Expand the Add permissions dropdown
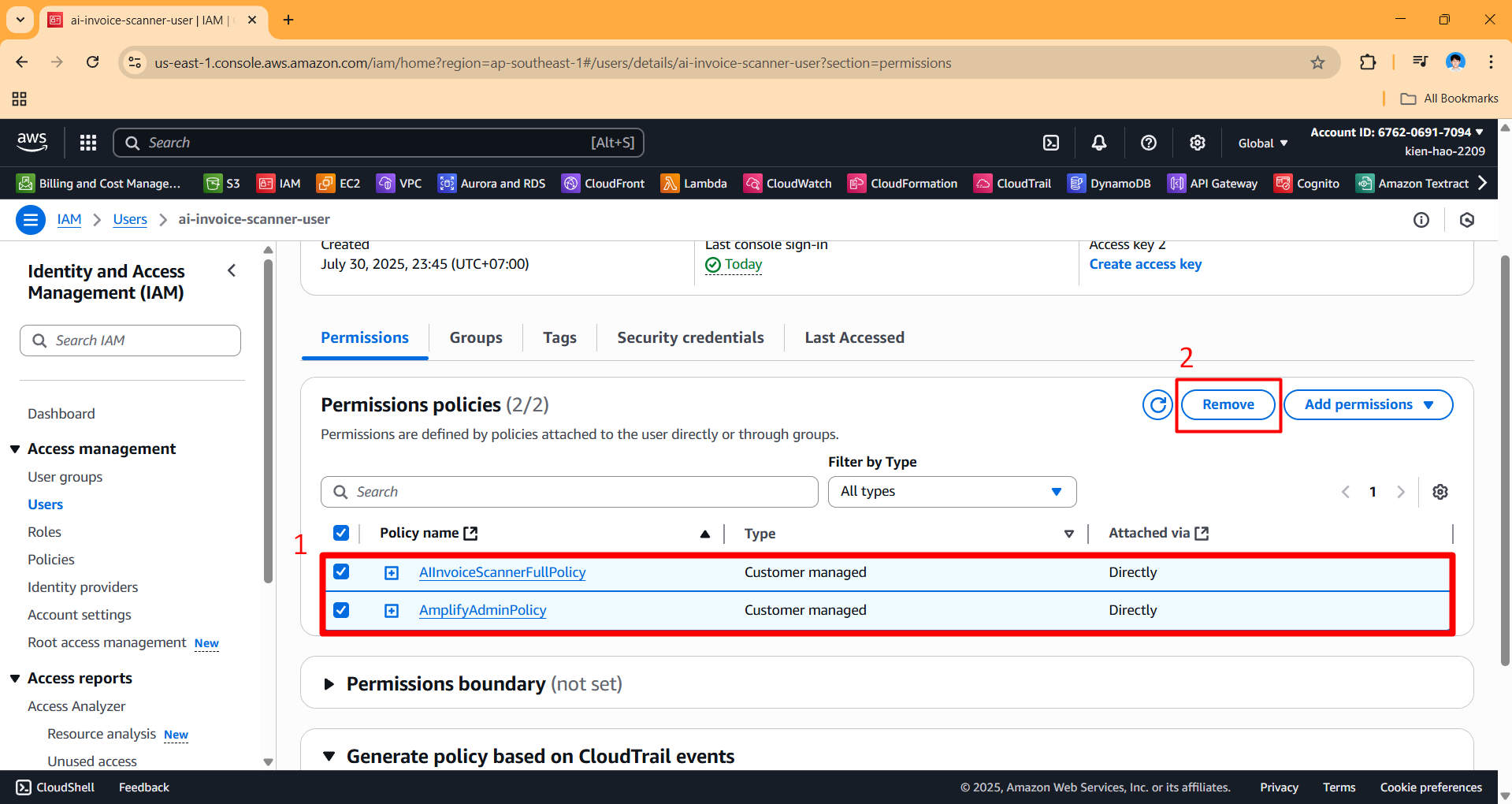The height and width of the screenshot is (804, 1512). pos(1368,404)
